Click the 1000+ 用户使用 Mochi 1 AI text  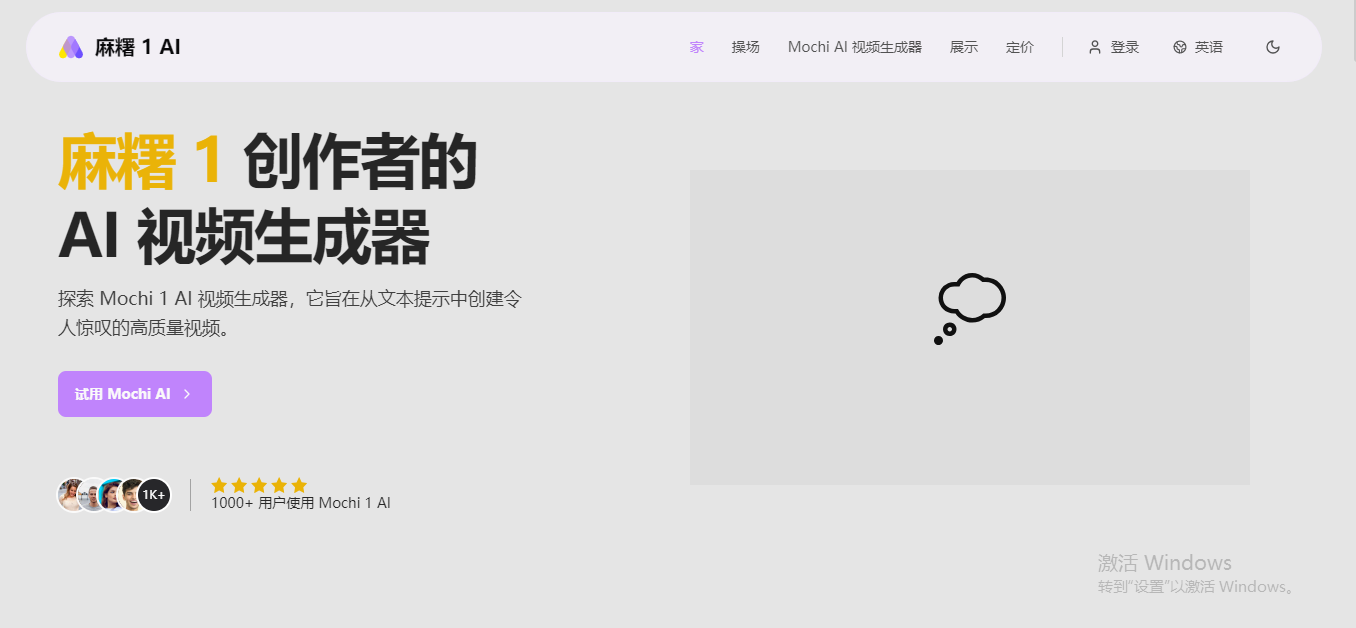[x=301, y=503]
